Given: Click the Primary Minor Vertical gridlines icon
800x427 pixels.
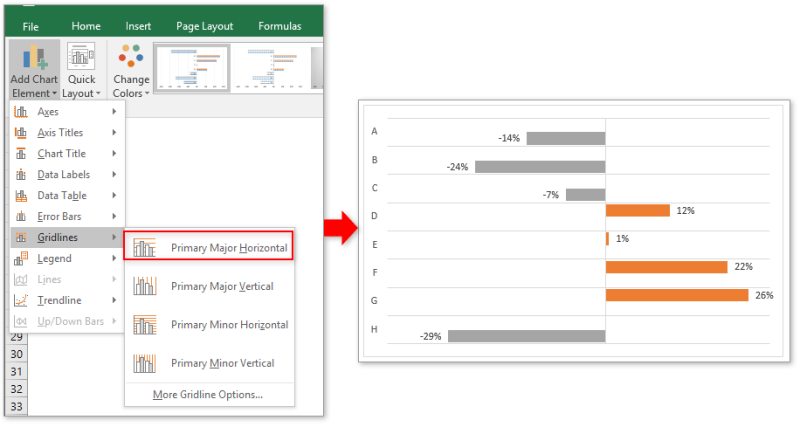Looking at the screenshot, I should 144,363.
